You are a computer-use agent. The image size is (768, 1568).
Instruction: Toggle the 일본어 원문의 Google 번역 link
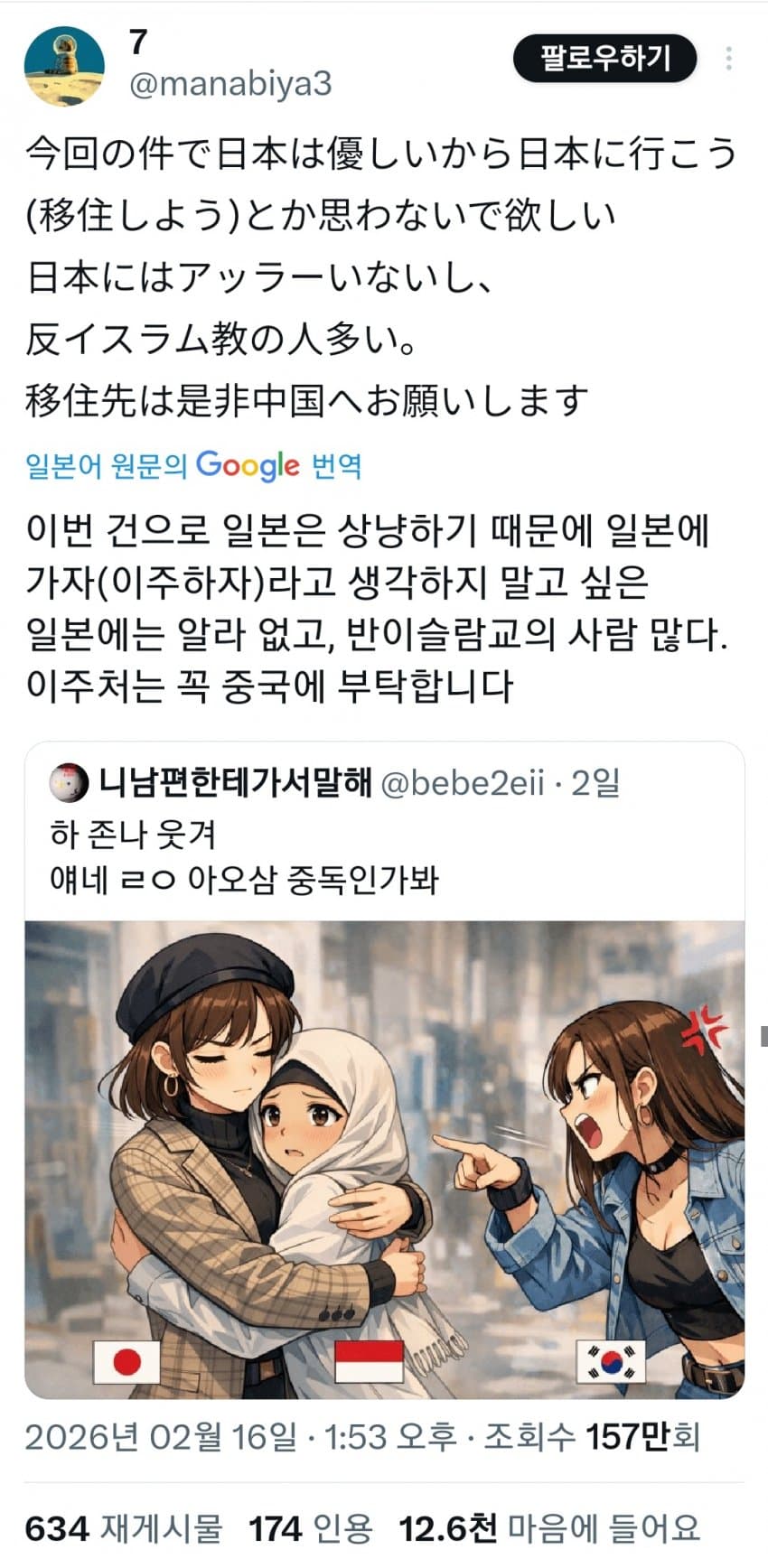[x=193, y=466]
